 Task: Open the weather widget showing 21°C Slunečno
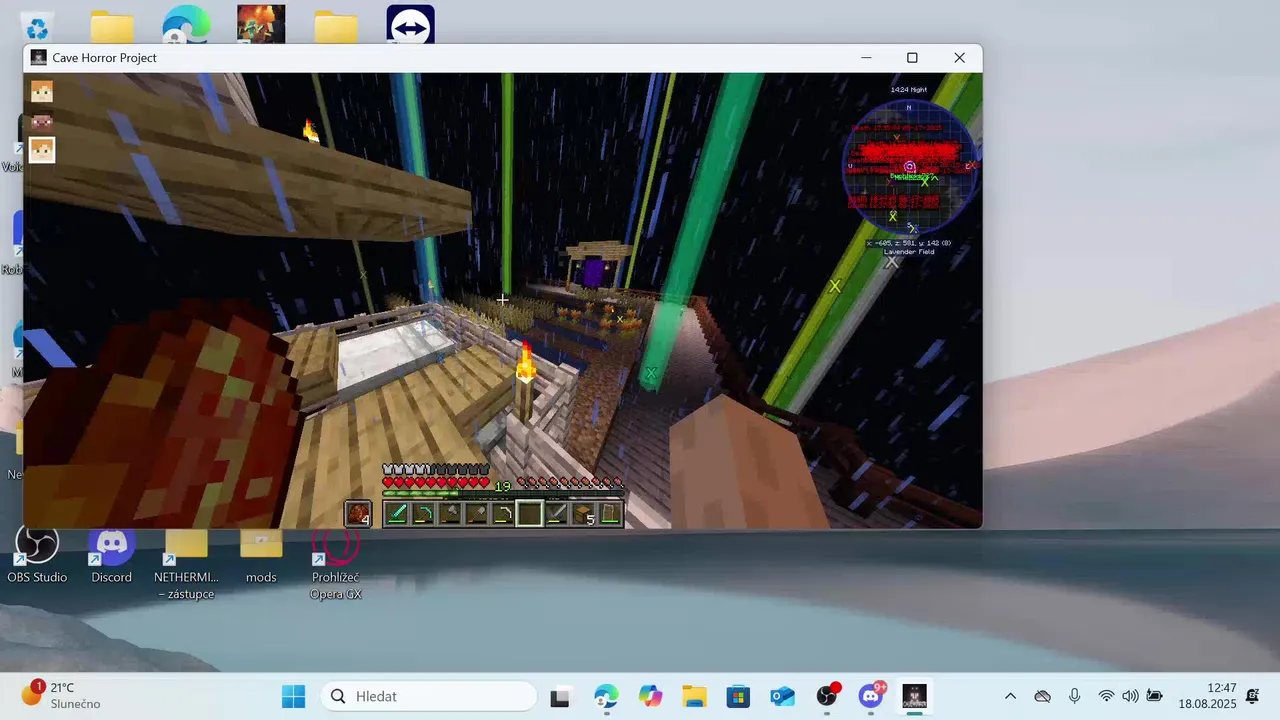(61, 695)
